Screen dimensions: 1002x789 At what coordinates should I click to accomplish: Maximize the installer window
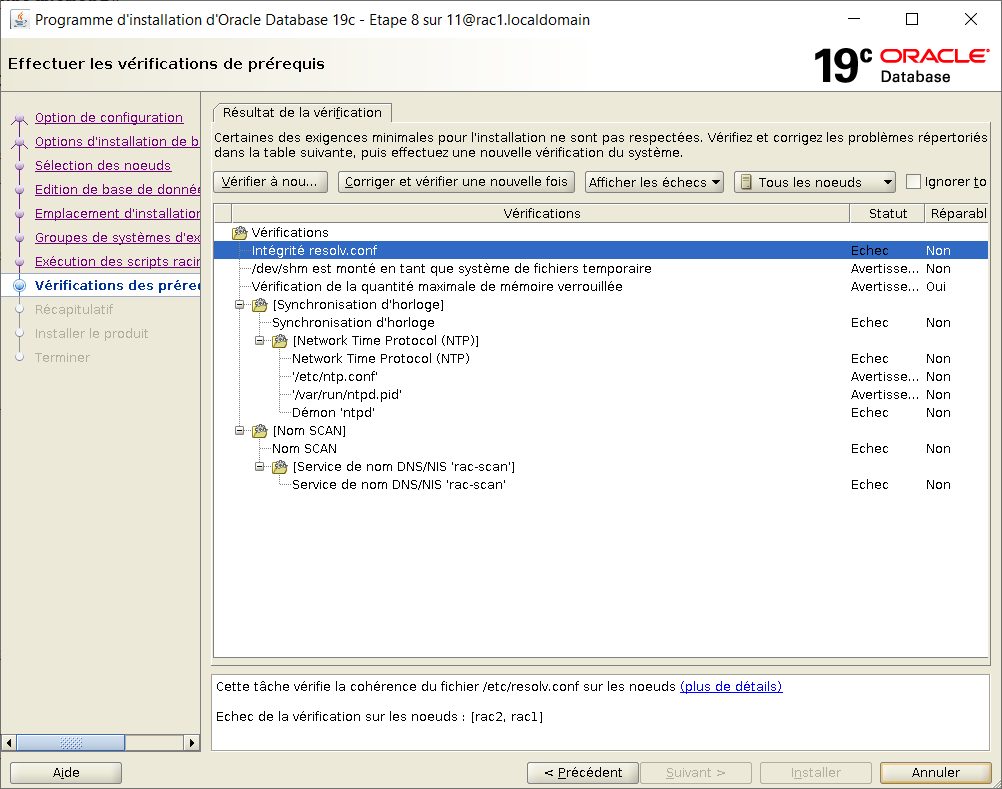(912, 19)
